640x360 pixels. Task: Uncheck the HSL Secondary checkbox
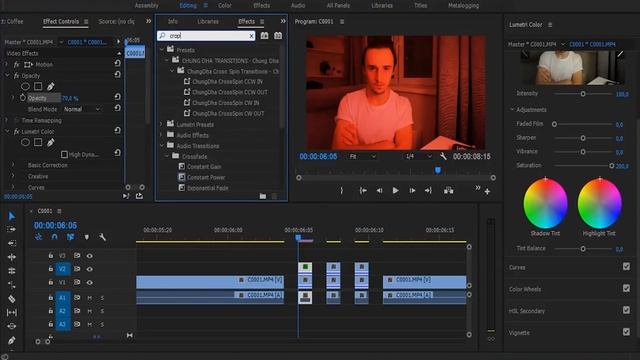tap(626, 310)
